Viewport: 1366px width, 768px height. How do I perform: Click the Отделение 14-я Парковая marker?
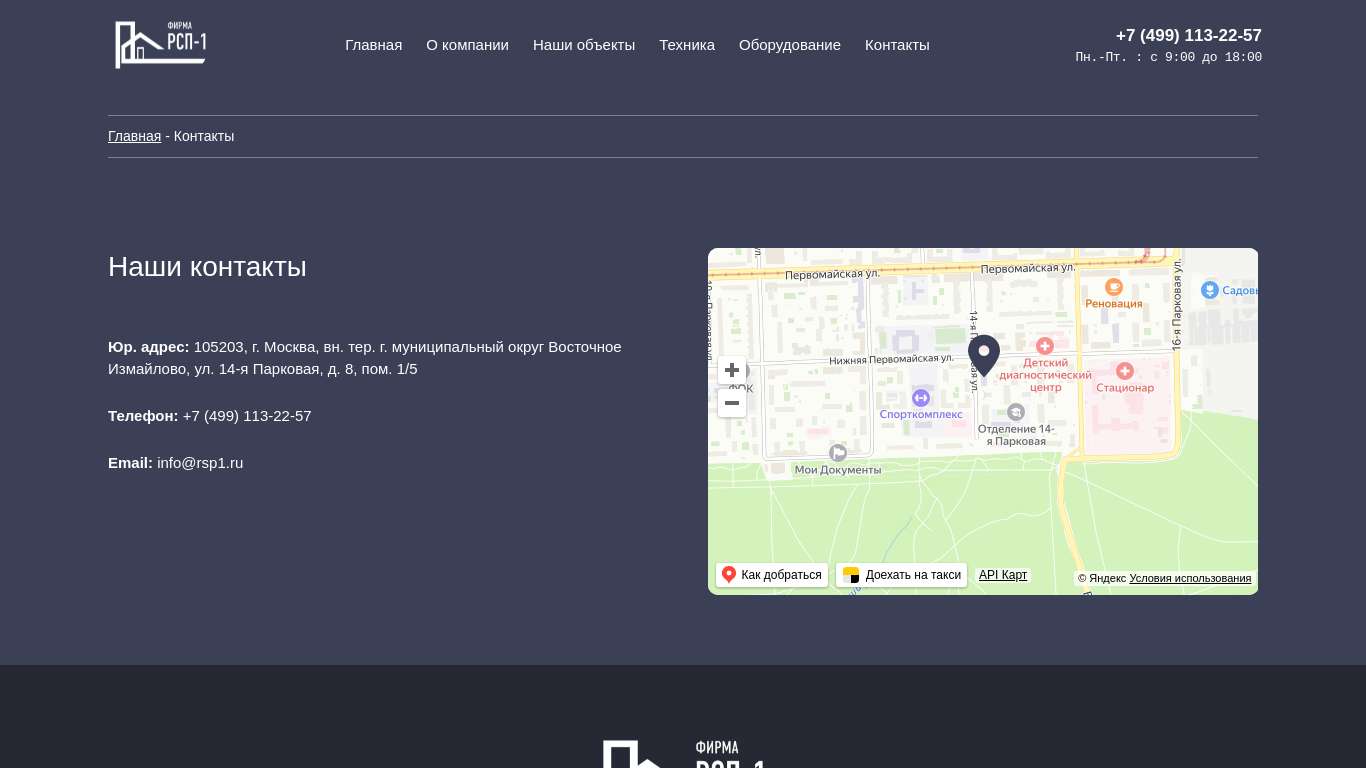pos(1016,412)
